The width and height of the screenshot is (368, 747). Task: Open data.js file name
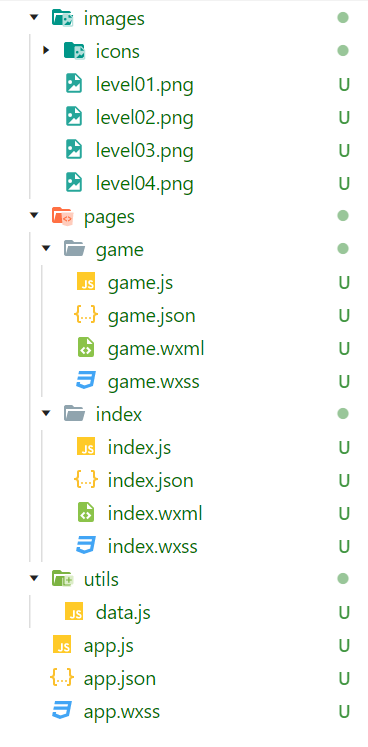tap(123, 613)
